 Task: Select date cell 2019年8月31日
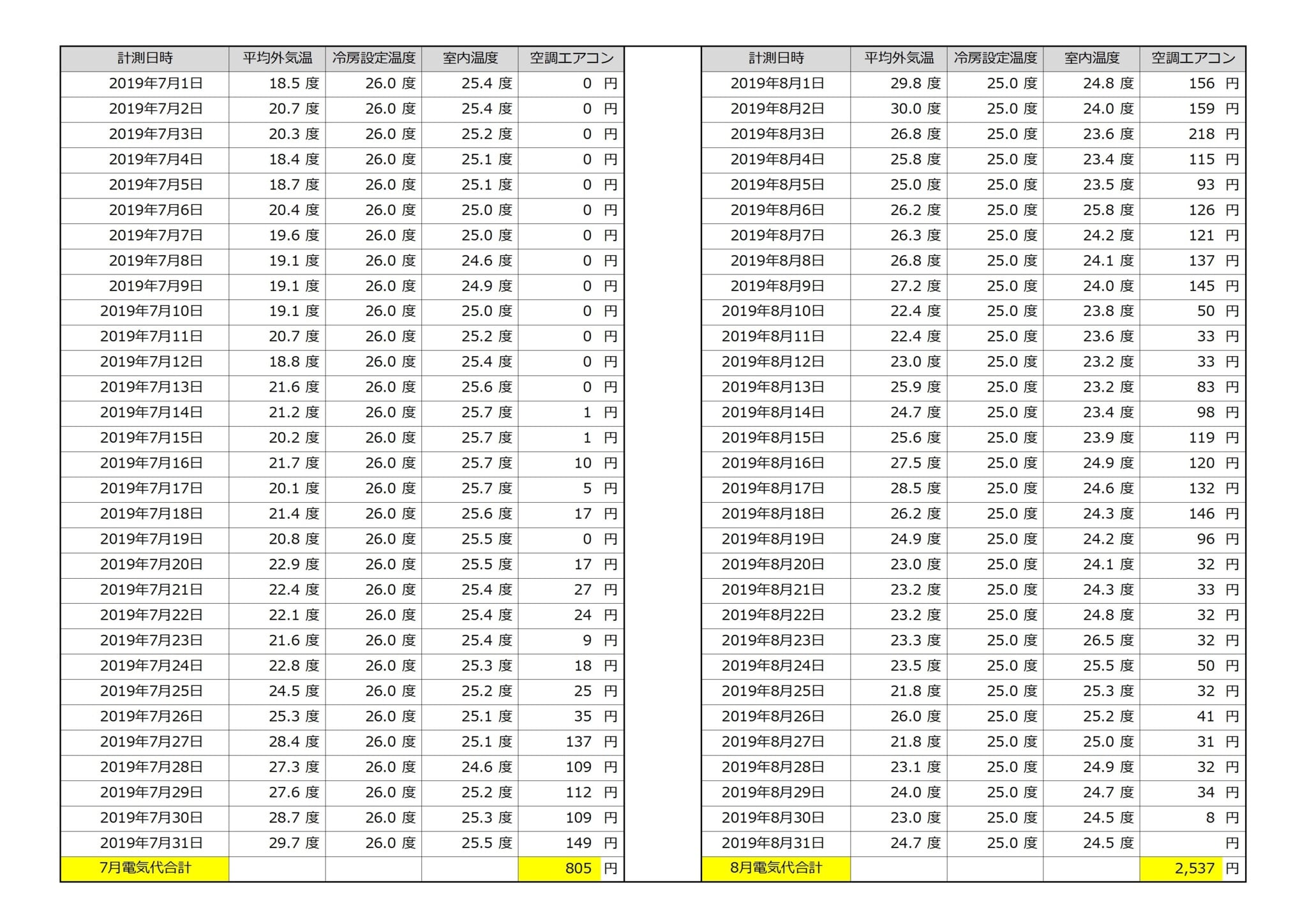[776, 843]
